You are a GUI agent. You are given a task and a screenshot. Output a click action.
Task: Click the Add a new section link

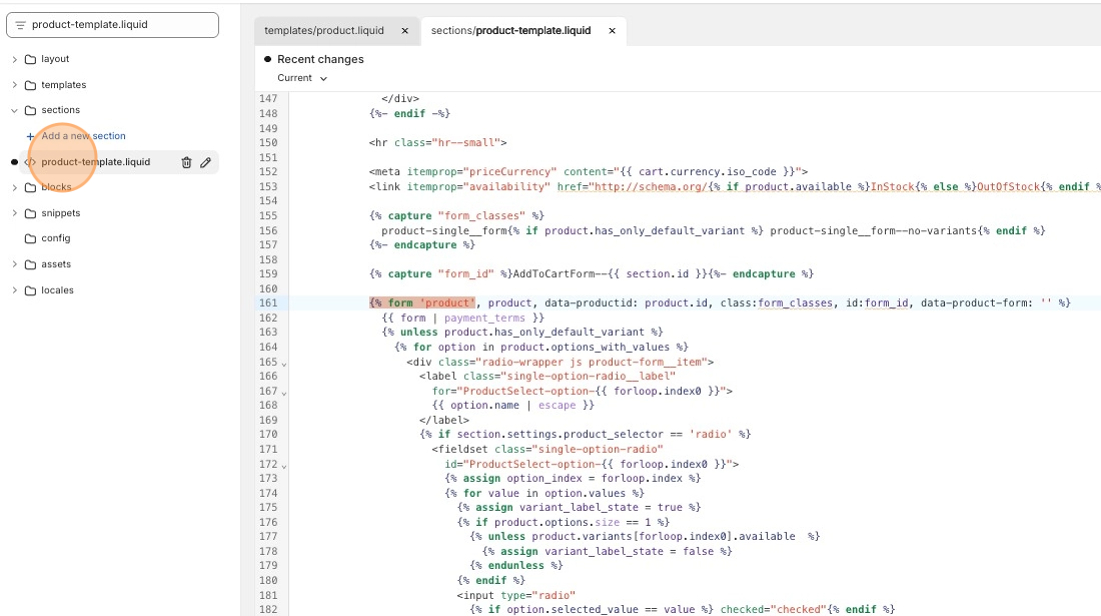(83, 136)
